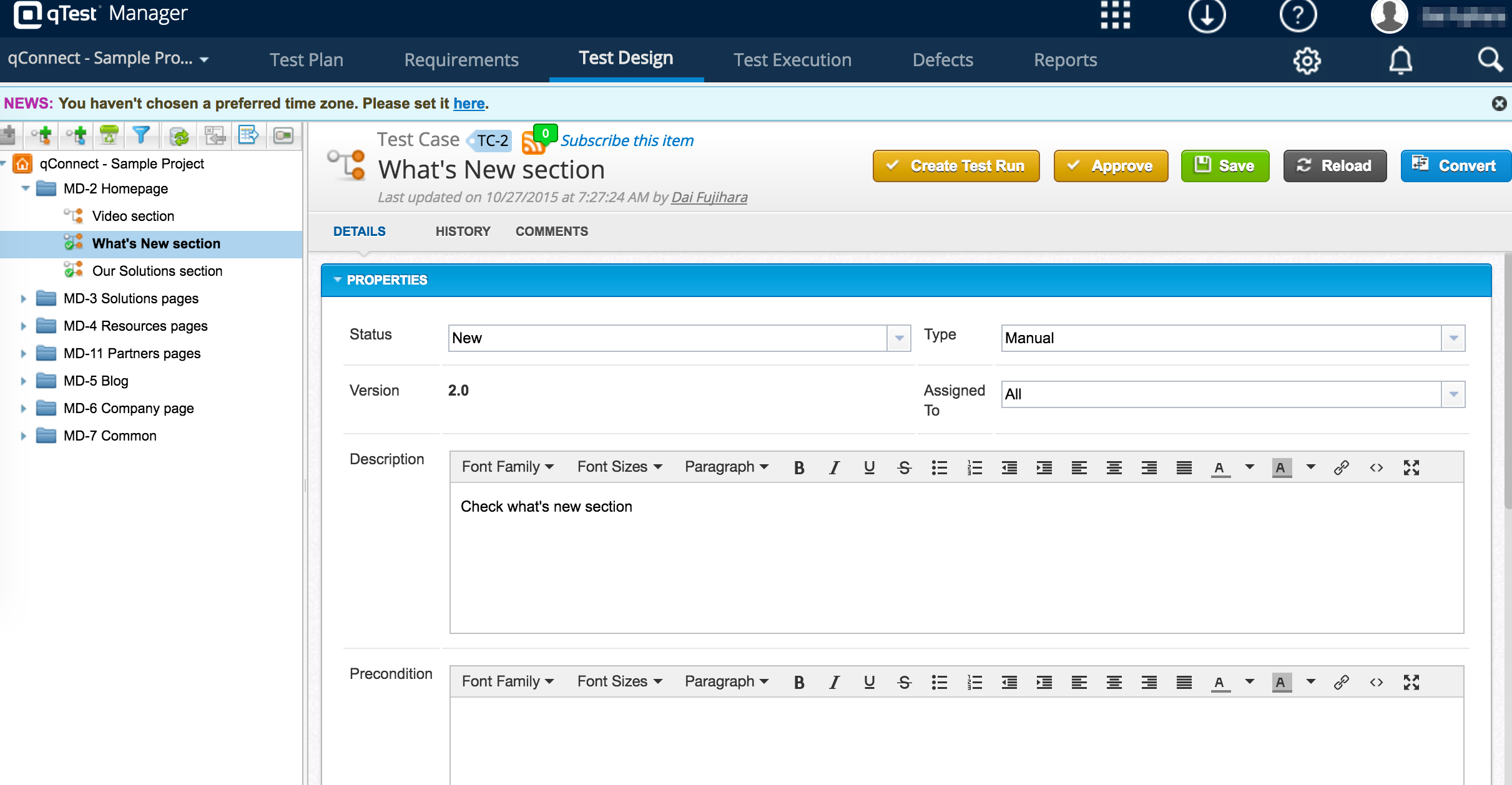This screenshot has width=1512, height=785.
Task: Click the export test cases icon
Action: click(x=248, y=135)
